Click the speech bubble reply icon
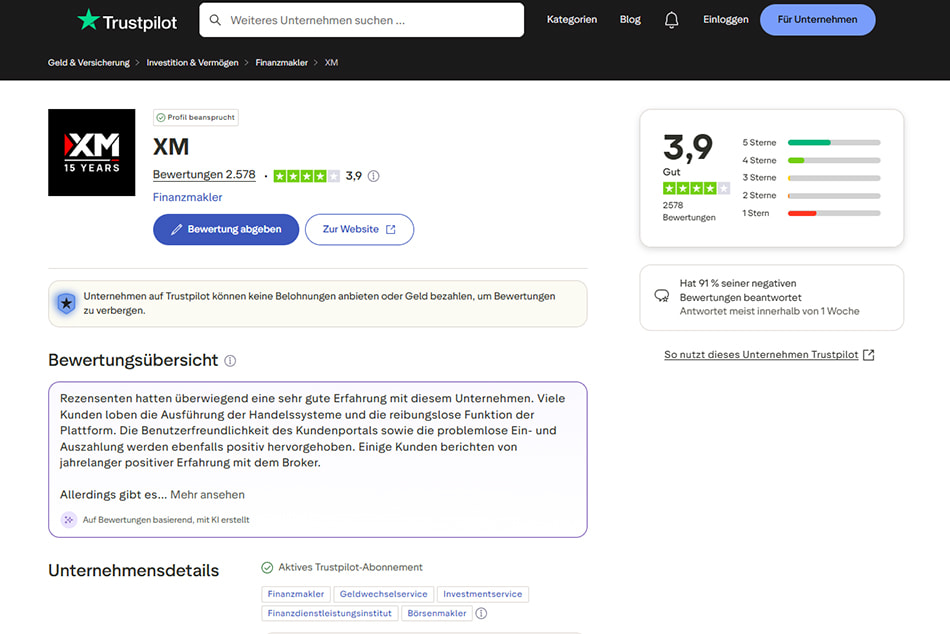 (x=662, y=296)
